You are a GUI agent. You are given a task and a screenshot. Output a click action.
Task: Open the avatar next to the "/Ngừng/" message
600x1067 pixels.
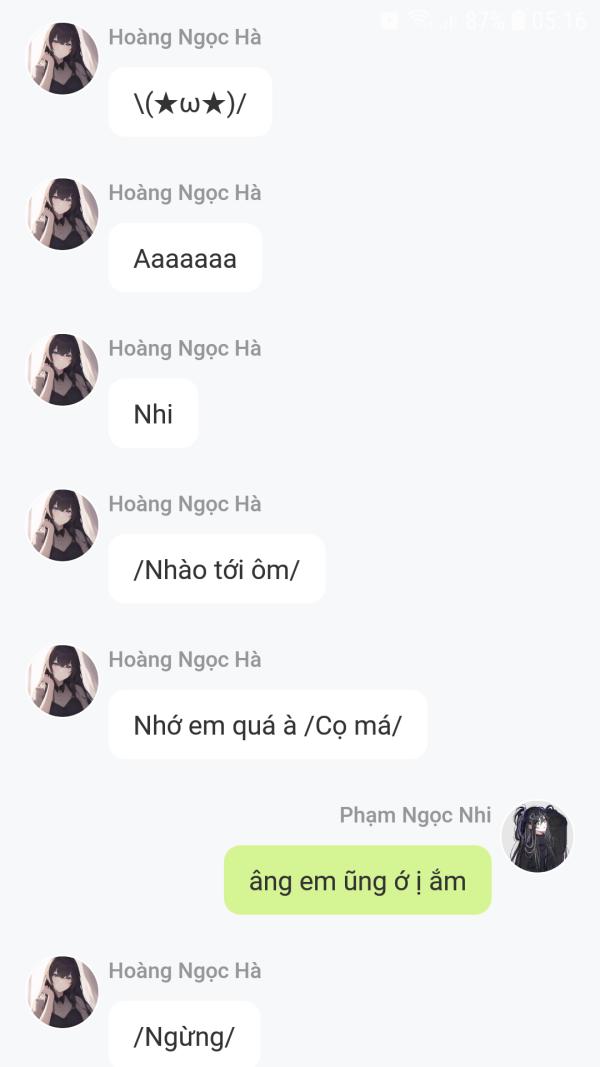[62, 992]
